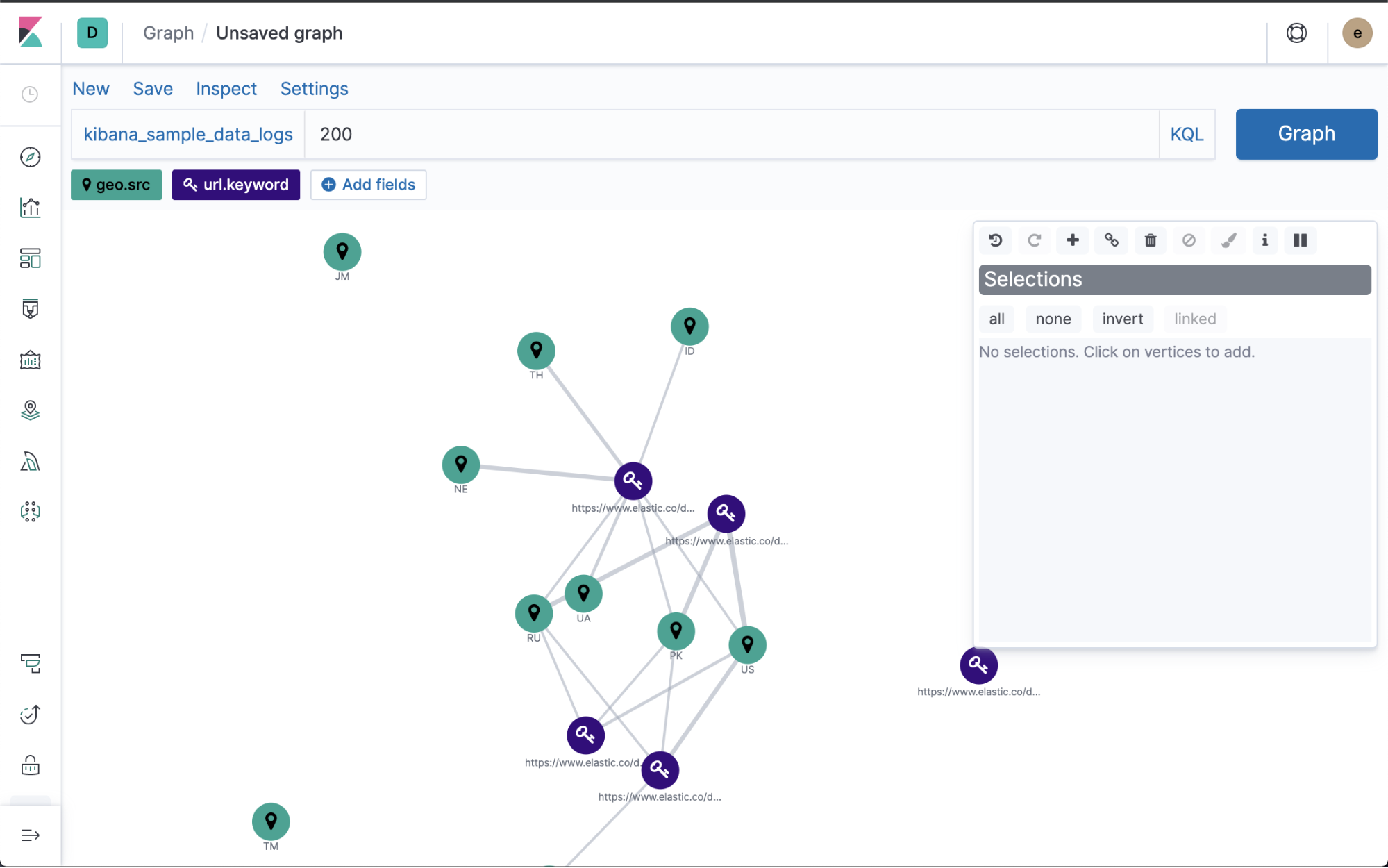Click the add node icon
Screen dimensions: 1388x868
point(1072,240)
